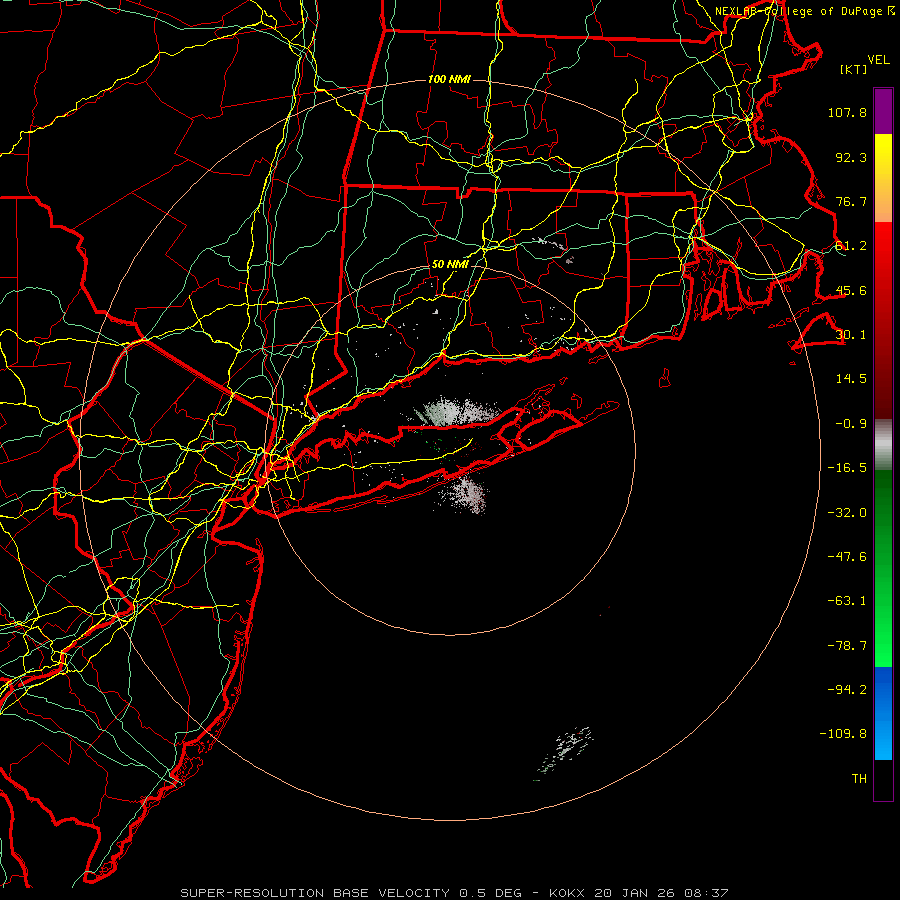Click the -78.7 legend value

[x=847, y=646]
